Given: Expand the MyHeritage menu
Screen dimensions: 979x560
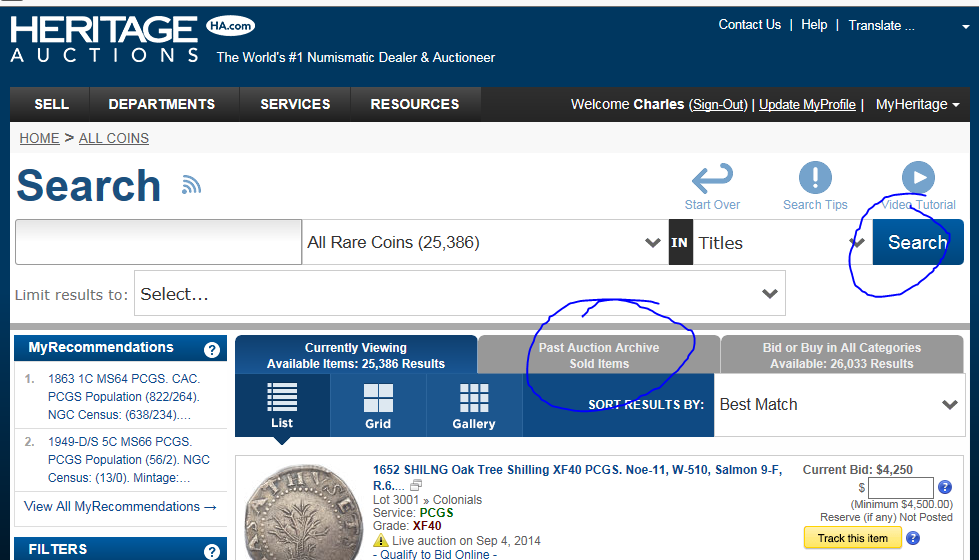Looking at the screenshot, I should coord(917,104).
